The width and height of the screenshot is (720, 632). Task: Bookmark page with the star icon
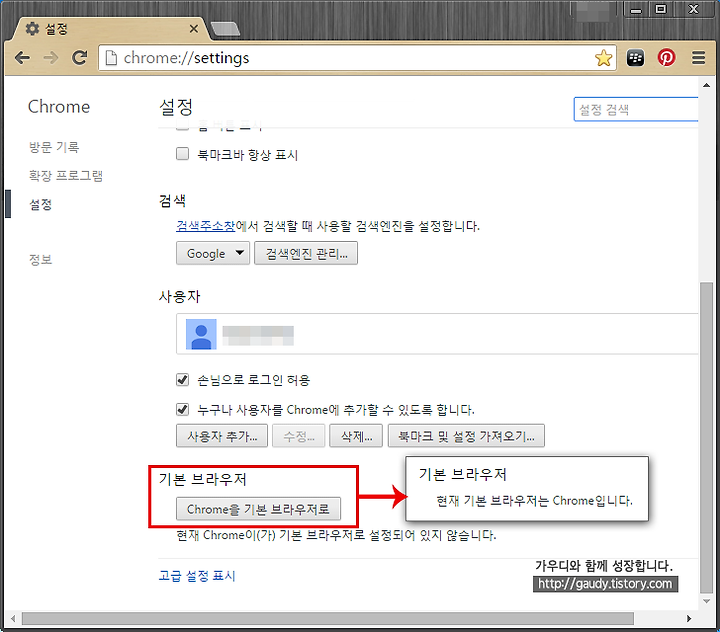603,58
